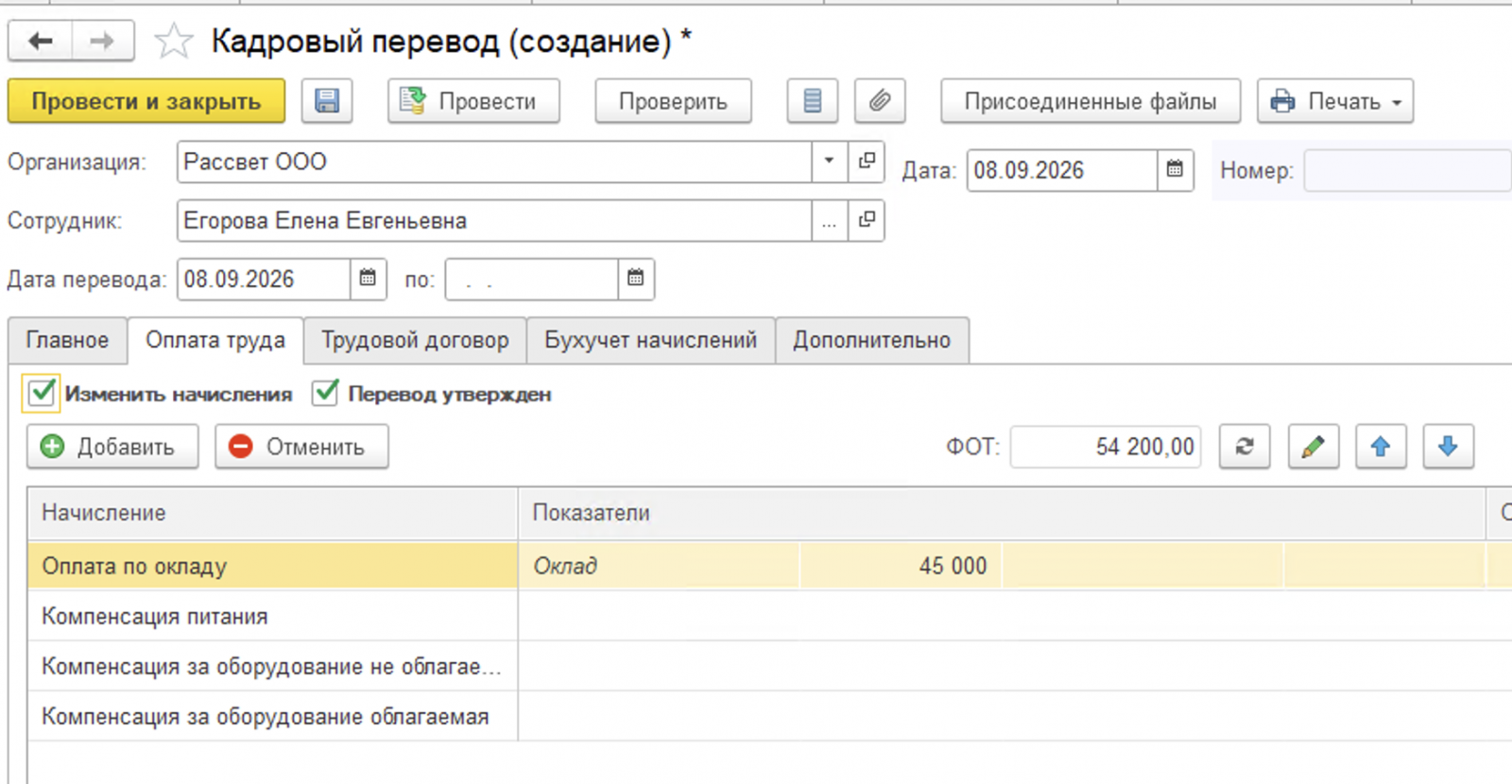
Task: Click the Номер input field
Action: point(1407,170)
